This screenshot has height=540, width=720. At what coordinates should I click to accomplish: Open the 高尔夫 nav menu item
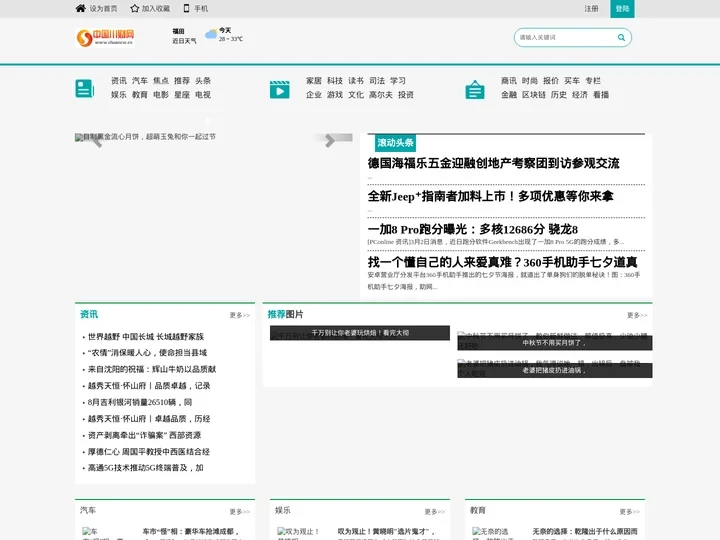coord(381,95)
